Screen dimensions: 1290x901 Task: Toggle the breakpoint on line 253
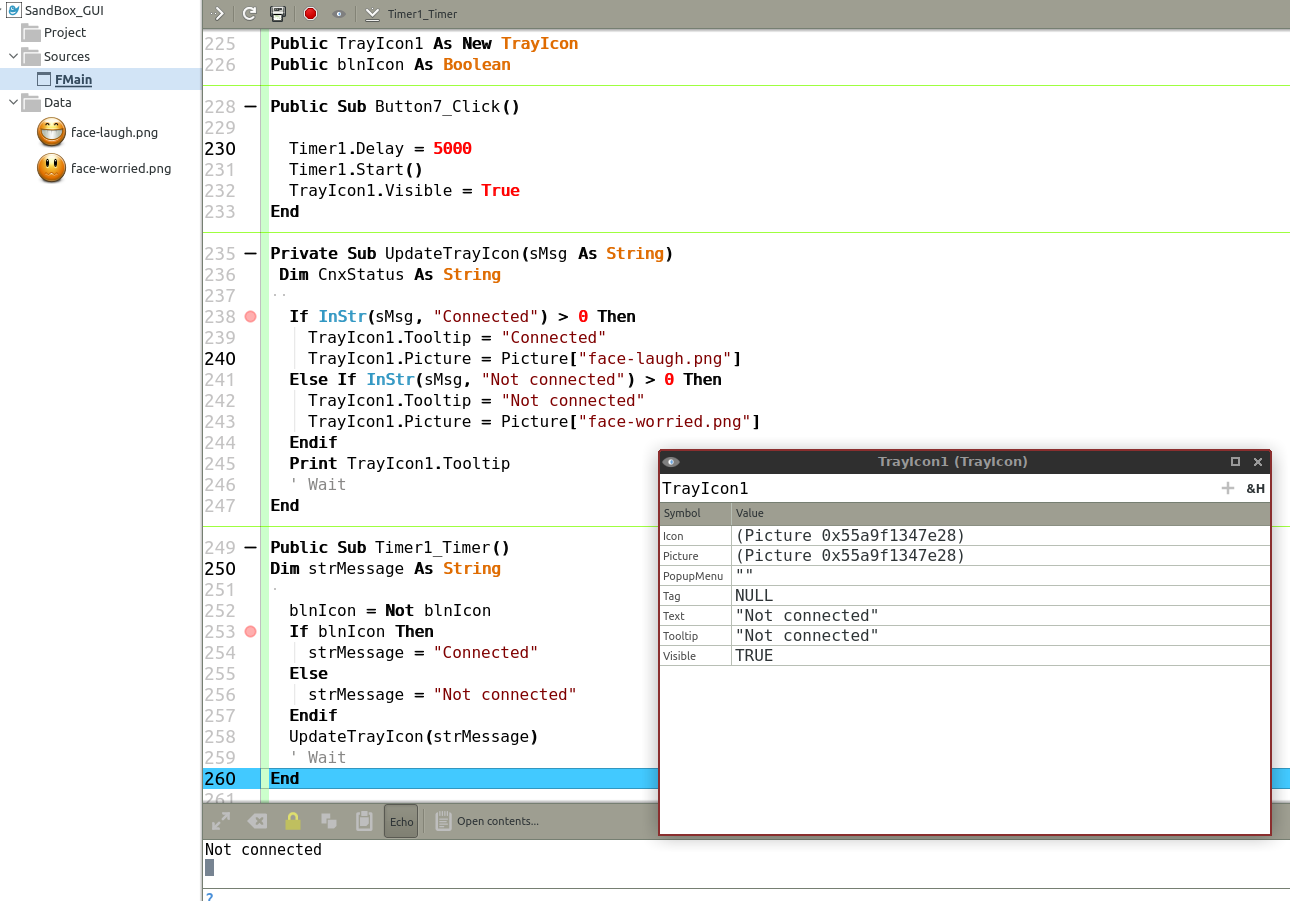pos(250,632)
